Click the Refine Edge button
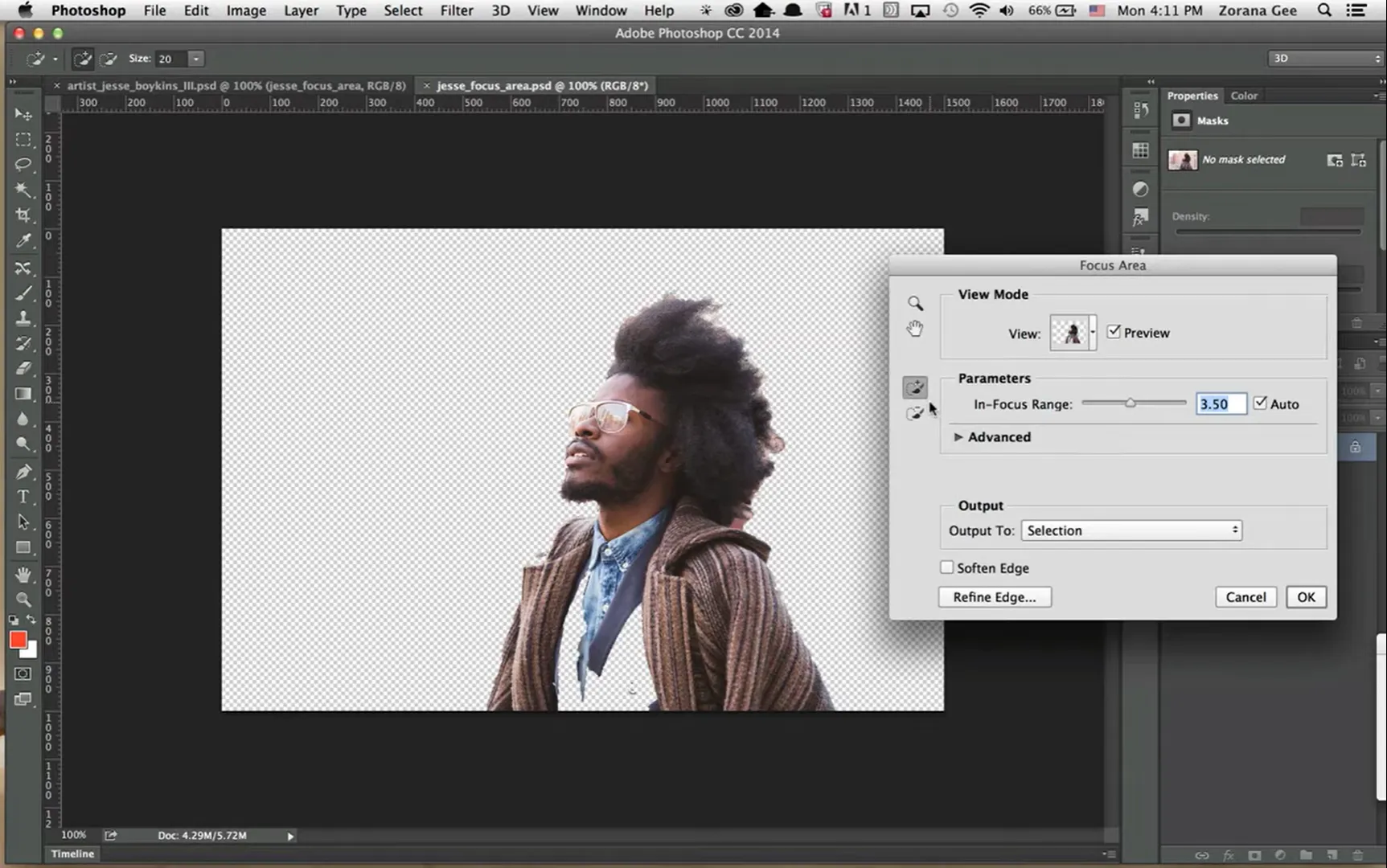This screenshot has height=868, width=1387. pyautogui.click(x=994, y=597)
